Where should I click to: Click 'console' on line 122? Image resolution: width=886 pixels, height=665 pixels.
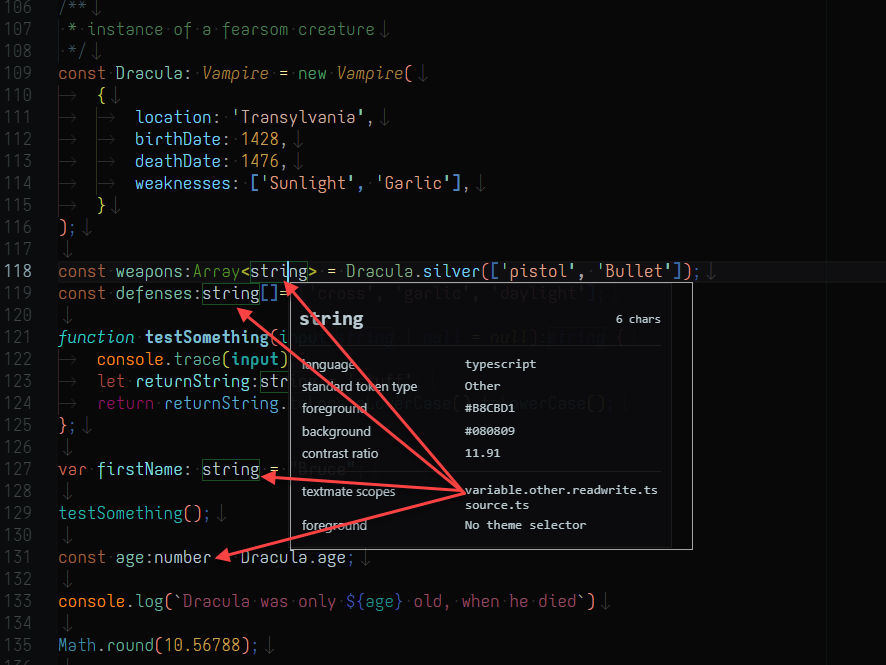[x=130, y=359]
